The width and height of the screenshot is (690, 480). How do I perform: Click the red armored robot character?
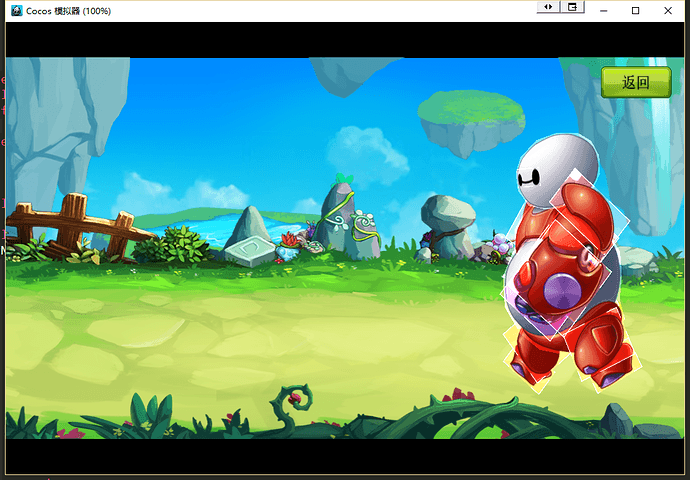[x=570, y=264]
